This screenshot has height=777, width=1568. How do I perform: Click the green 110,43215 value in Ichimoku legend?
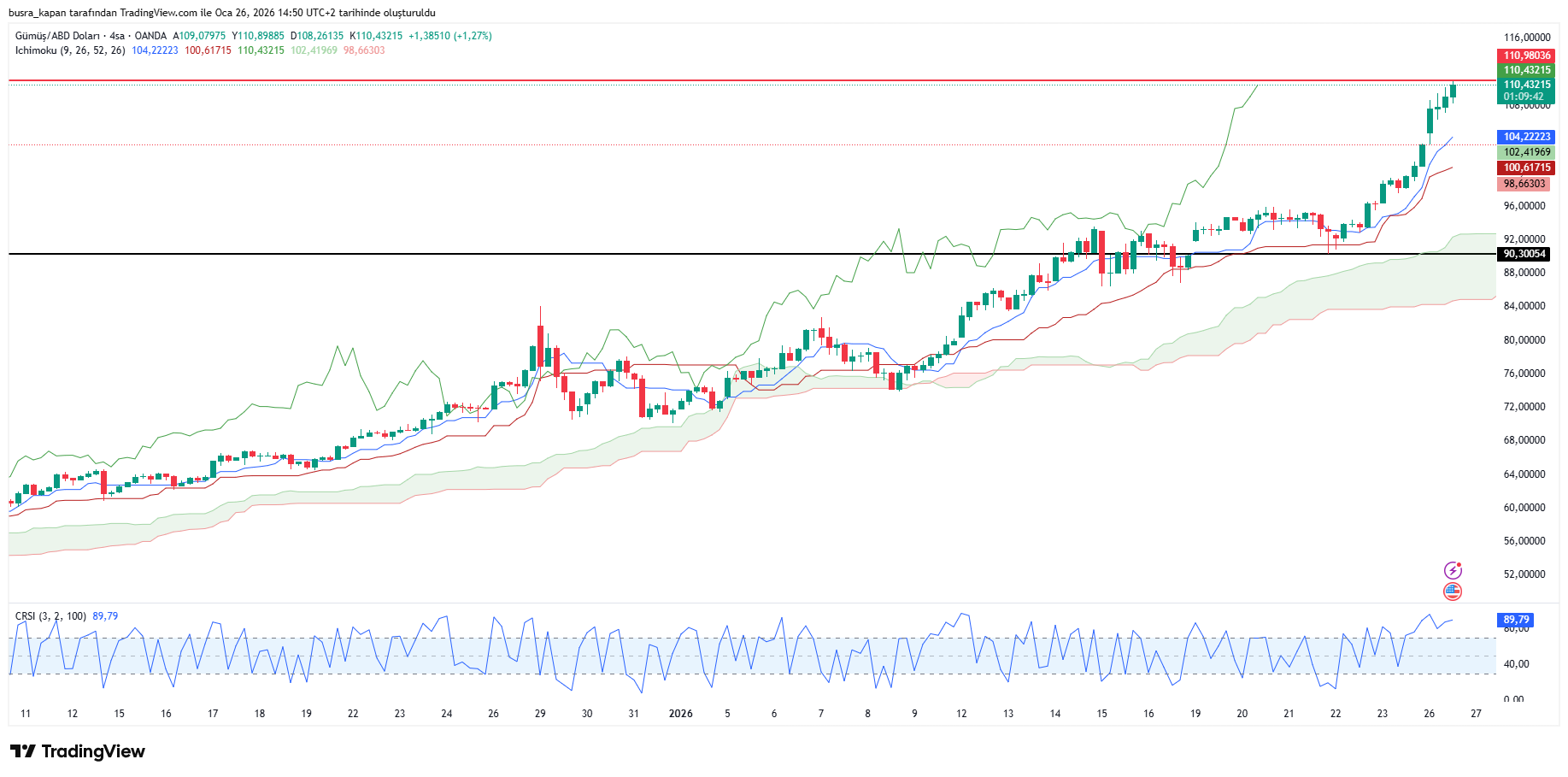click(x=261, y=50)
